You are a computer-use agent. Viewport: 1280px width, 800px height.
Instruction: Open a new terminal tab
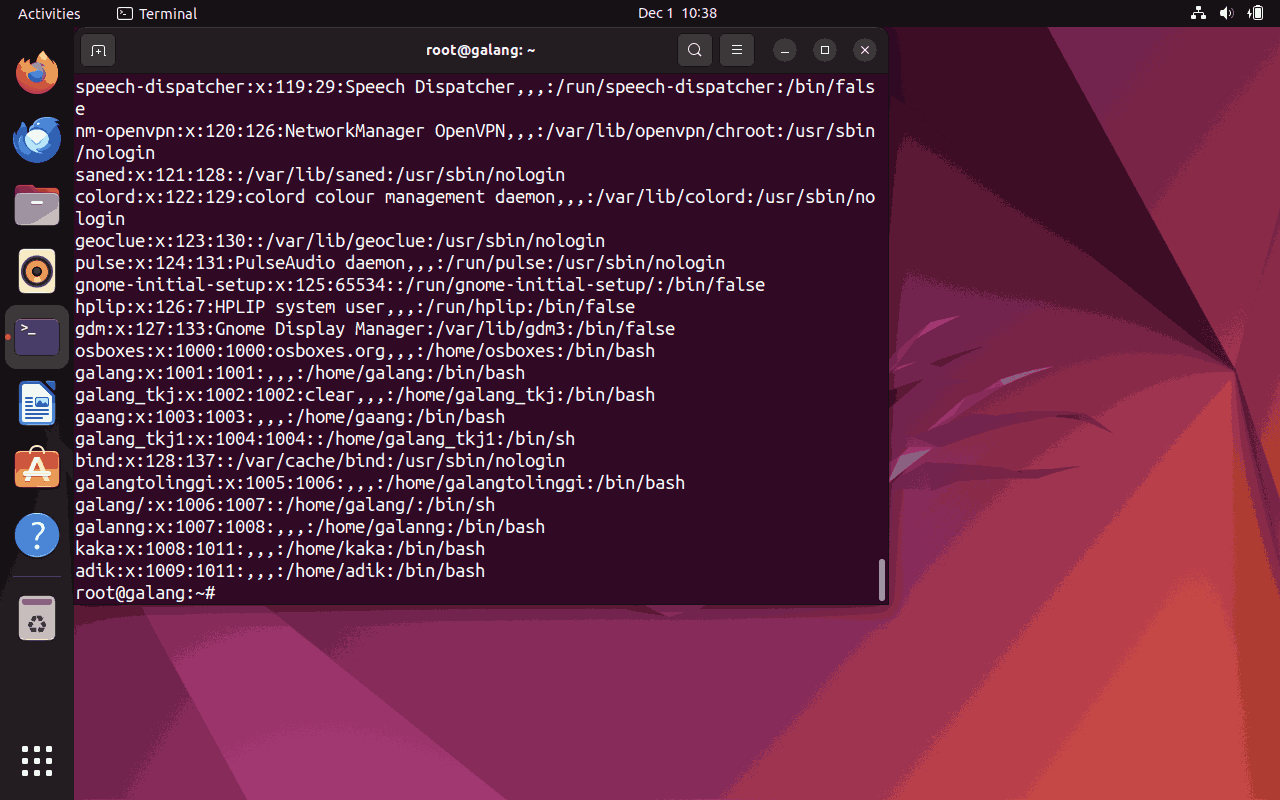tap(97, 50)
